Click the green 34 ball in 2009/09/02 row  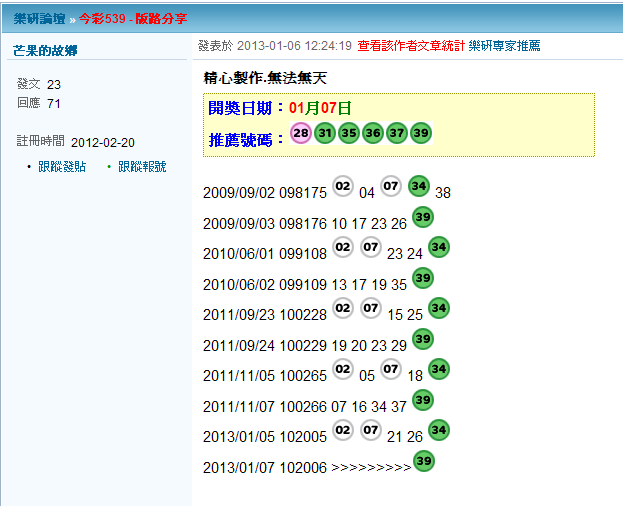[419, 186]
